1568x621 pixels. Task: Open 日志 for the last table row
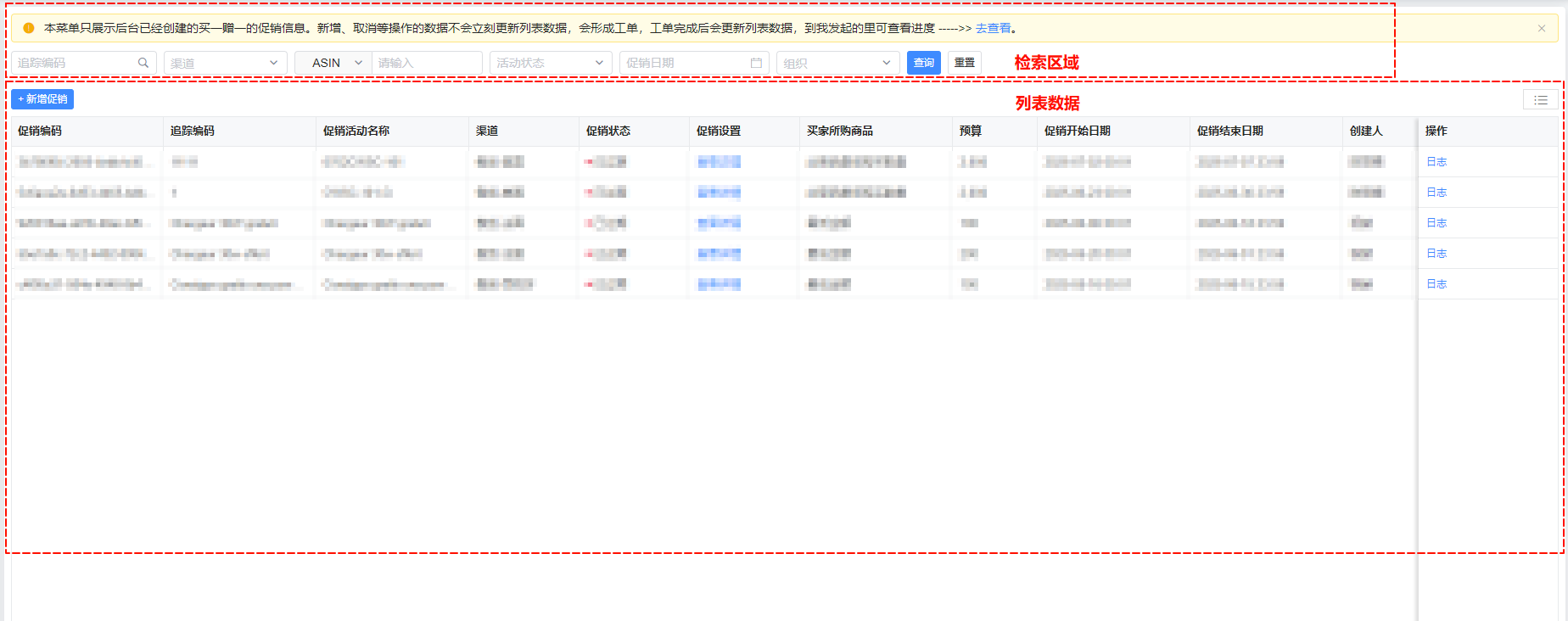[1436, 284]
